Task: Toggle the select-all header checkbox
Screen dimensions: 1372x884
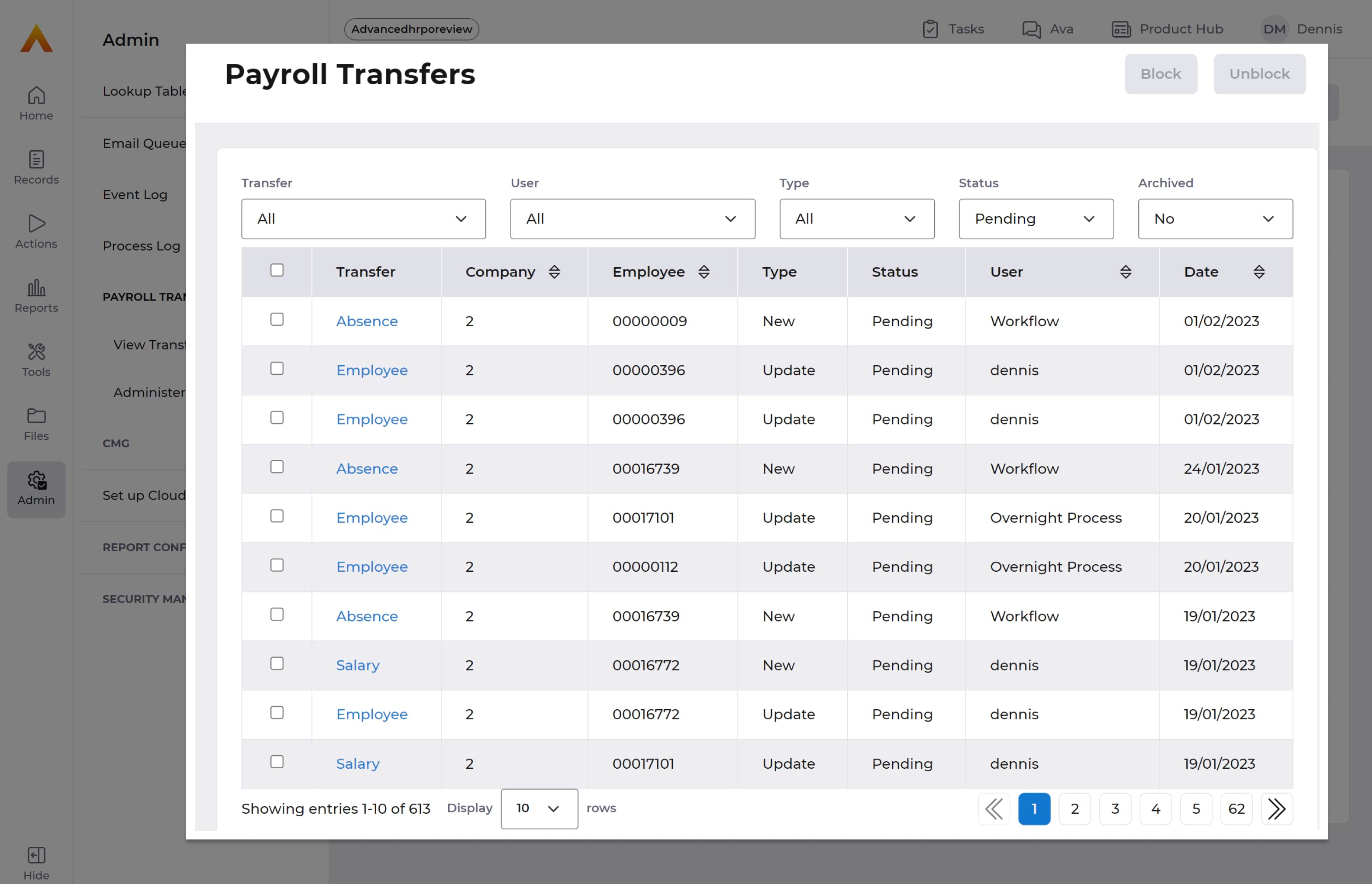Action: (277, 270)
